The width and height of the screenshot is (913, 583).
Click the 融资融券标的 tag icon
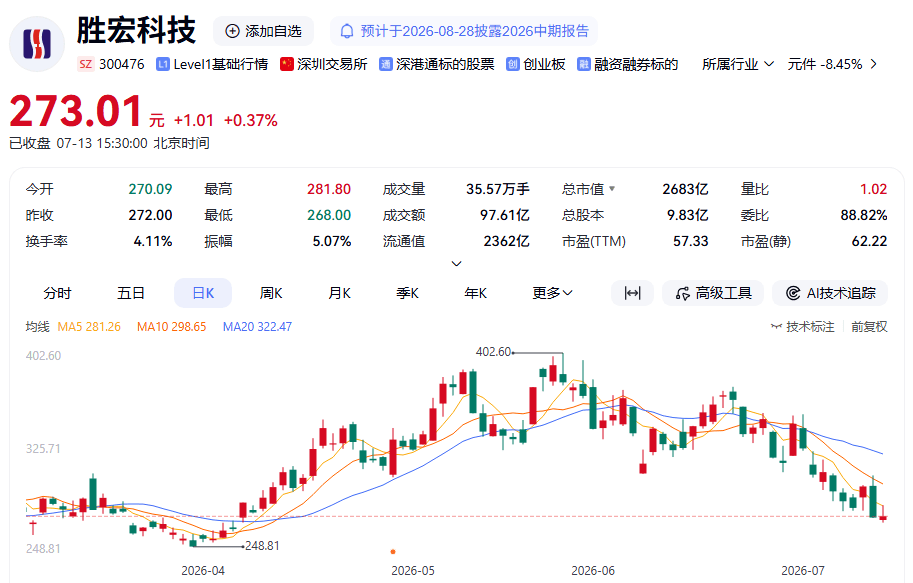click(583, 64)
